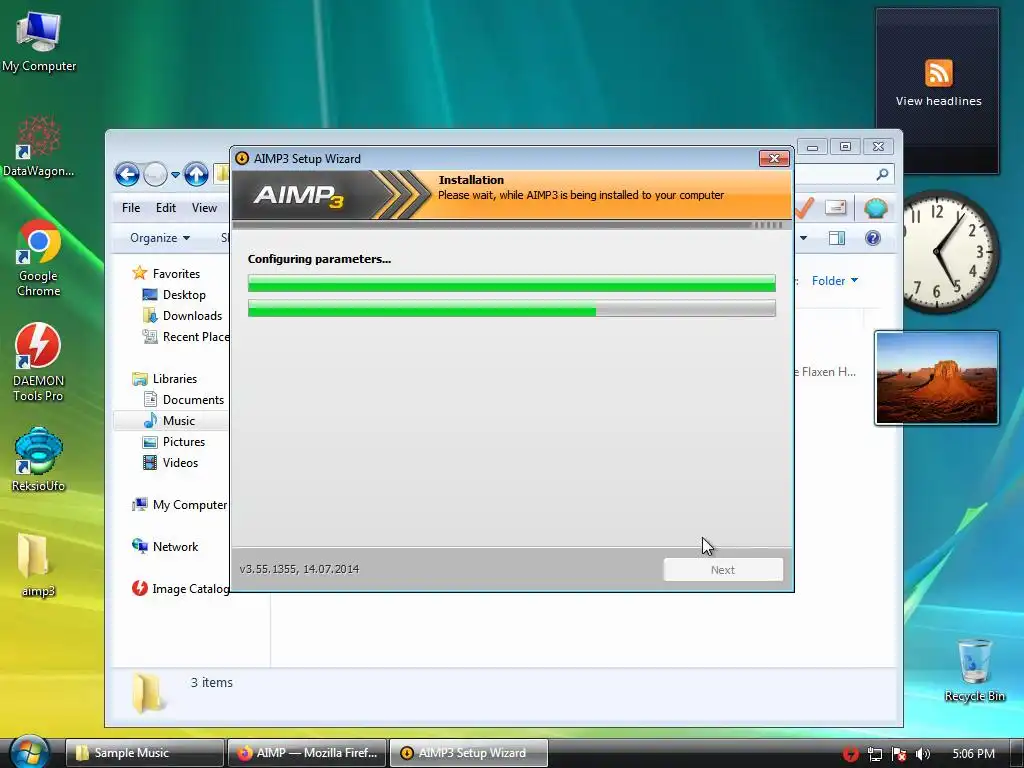Switch to AIMP3 Setup Wizard taskbar button
The image size is (1024, 768).
click(x=468, y=753)
